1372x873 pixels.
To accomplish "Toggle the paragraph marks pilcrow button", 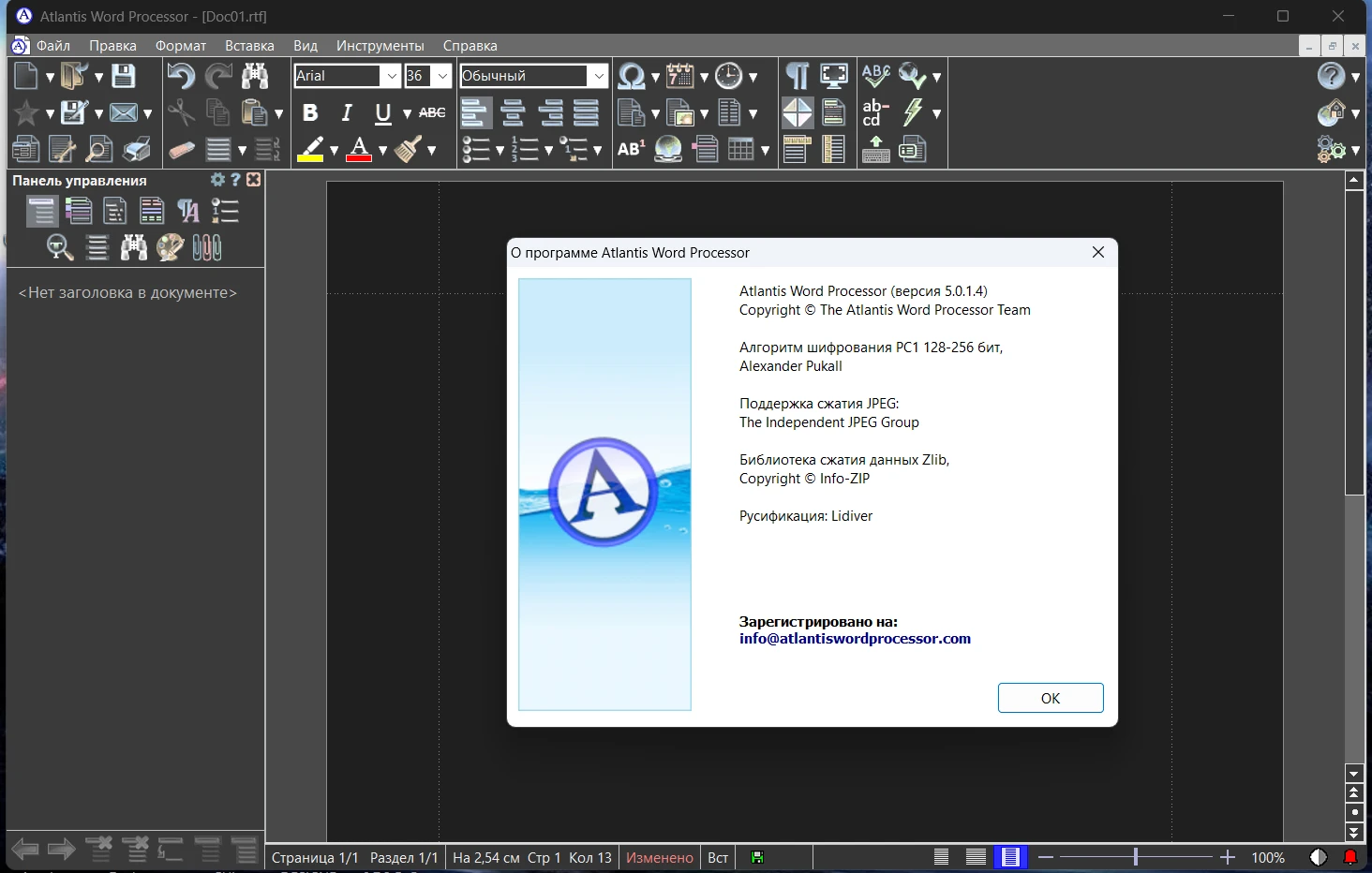I will 797,76.
